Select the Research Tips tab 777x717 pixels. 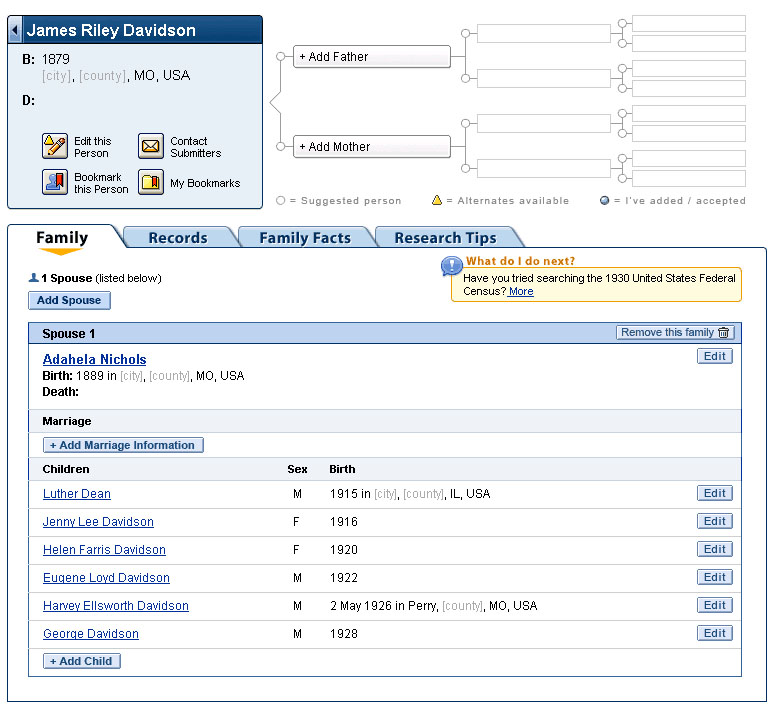pos(445,238)
